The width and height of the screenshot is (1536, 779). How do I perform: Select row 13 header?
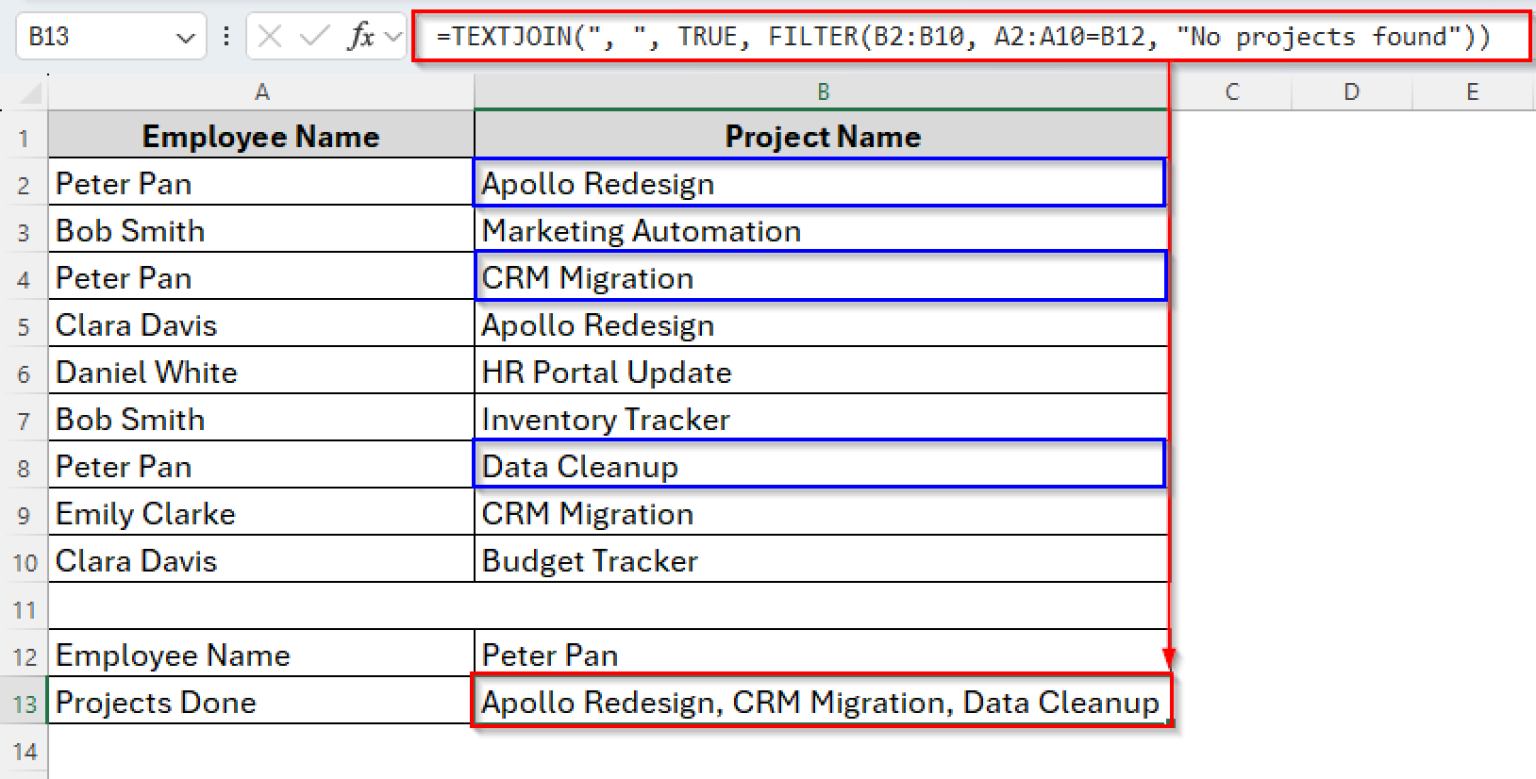coord(24,703)
